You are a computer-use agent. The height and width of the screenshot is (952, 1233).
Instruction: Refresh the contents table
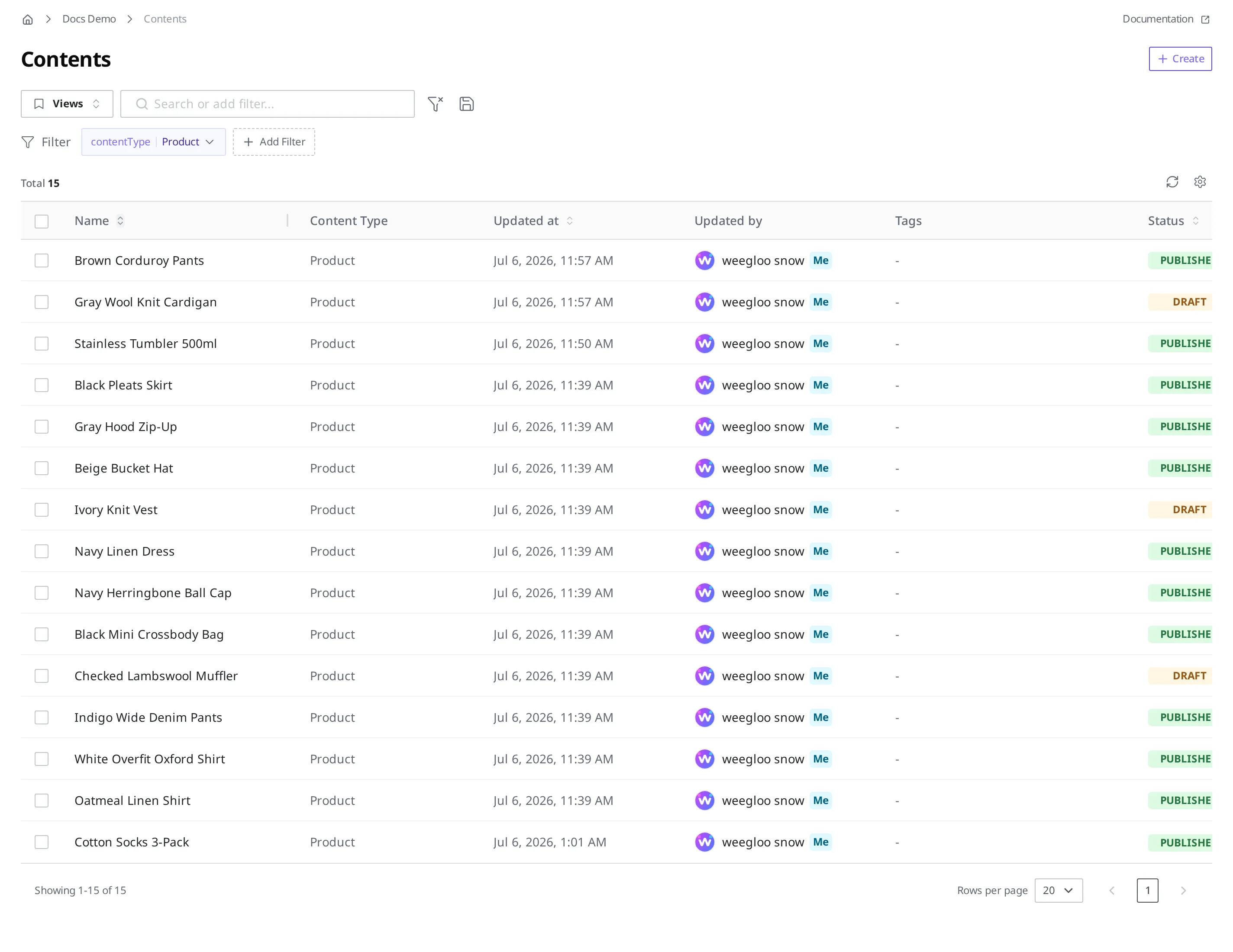[1172, 182]
